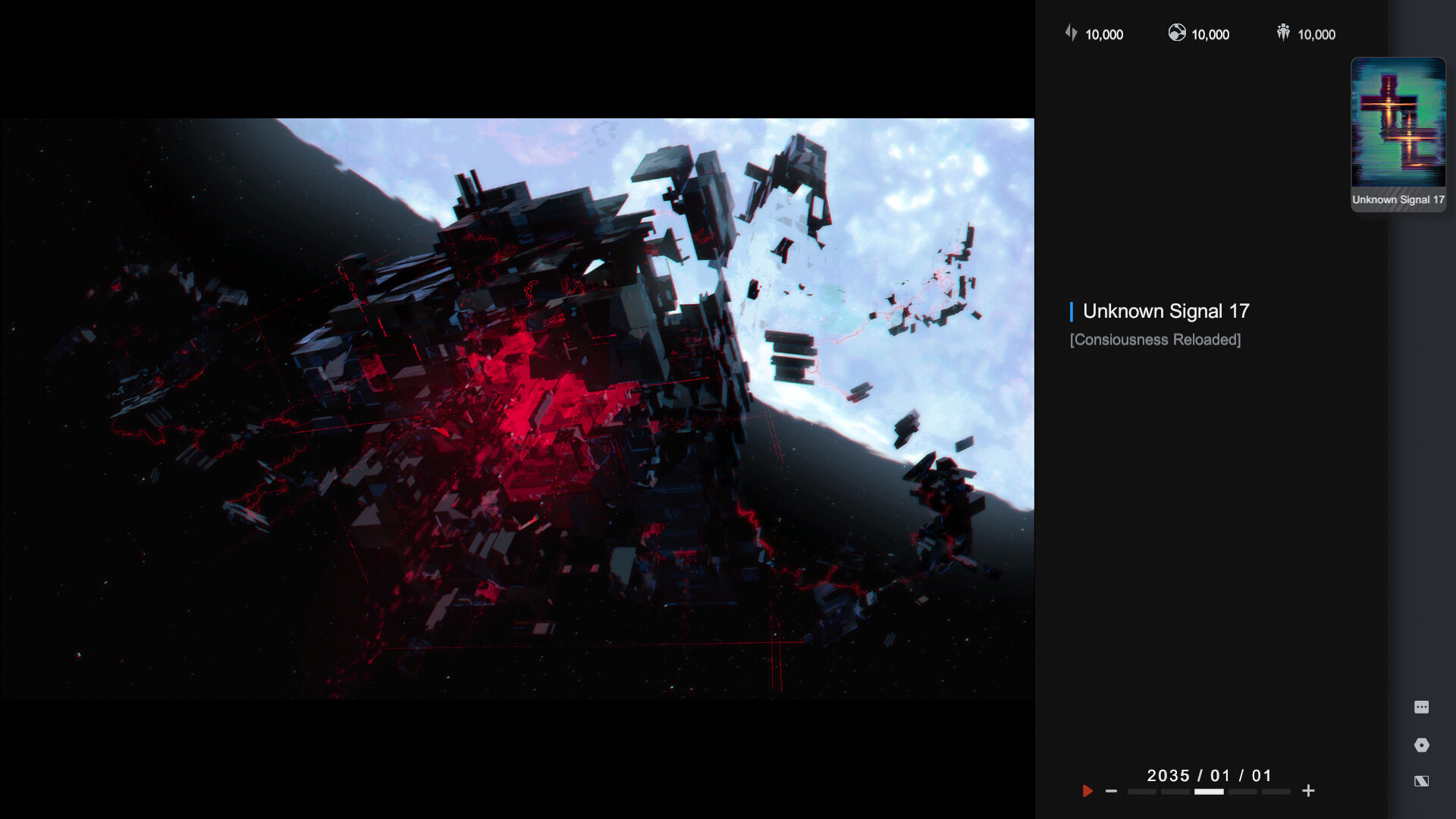Image resolution: width=1456 pixels, height=819 pixels.
Task: Toggle the highlighted middle speed segment
Action: pyautogui.click(x=1209, y=791)
